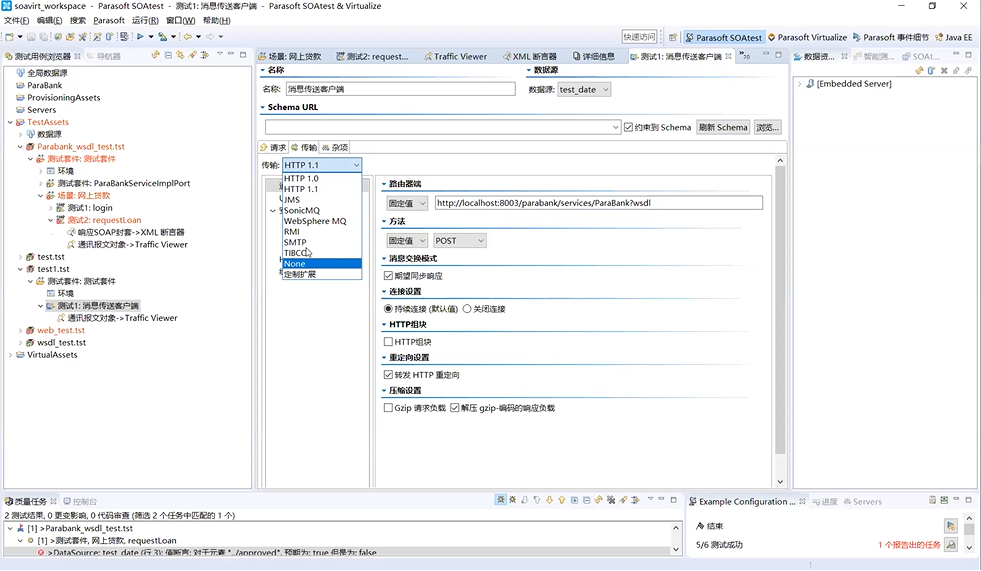The width and height of the screenshot is (981, 571).
Task: Click the Open Perspective icon beside quick access
Action: [673, 37]
